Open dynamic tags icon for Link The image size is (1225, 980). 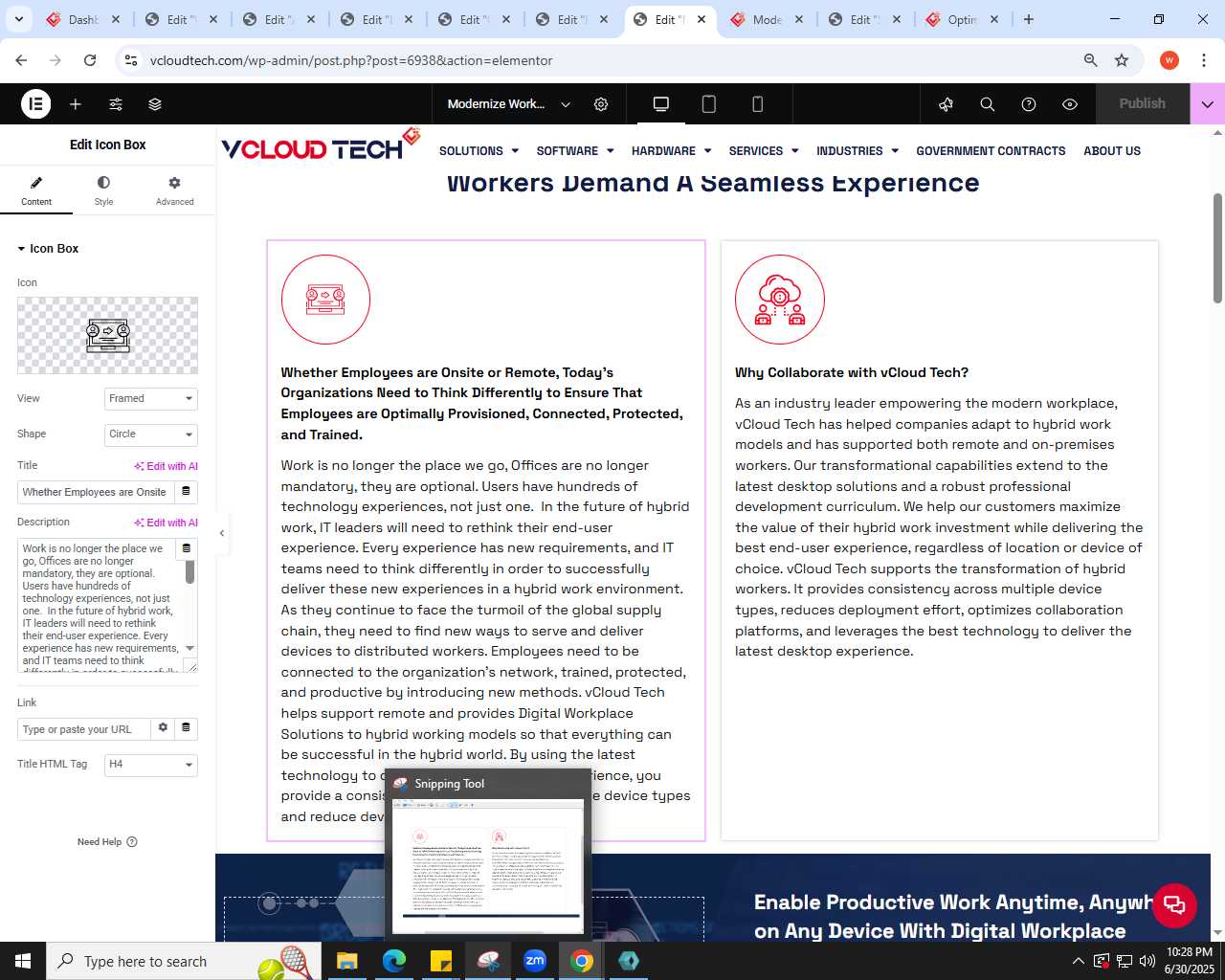click(x=186, y=728)
